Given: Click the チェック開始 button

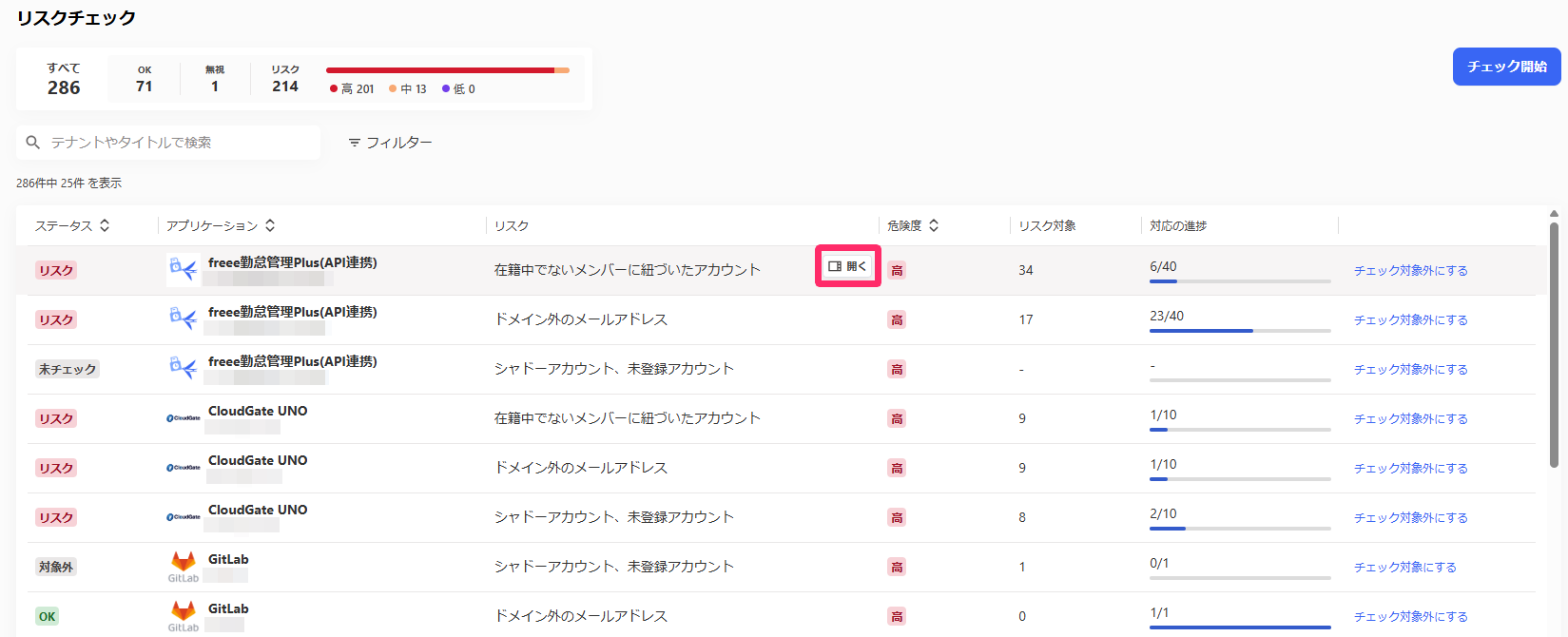Looking at the screenshot, I should [x=1506, y=67].
